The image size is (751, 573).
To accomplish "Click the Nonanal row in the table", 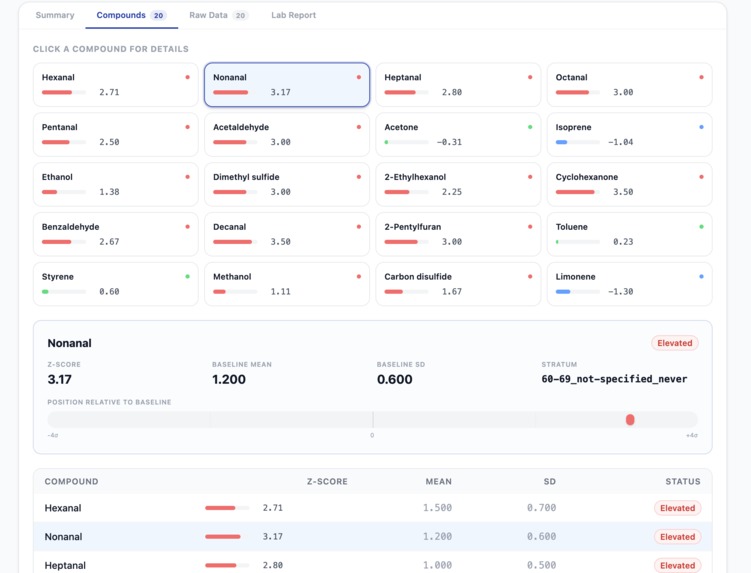I will (x=373, y=537).
